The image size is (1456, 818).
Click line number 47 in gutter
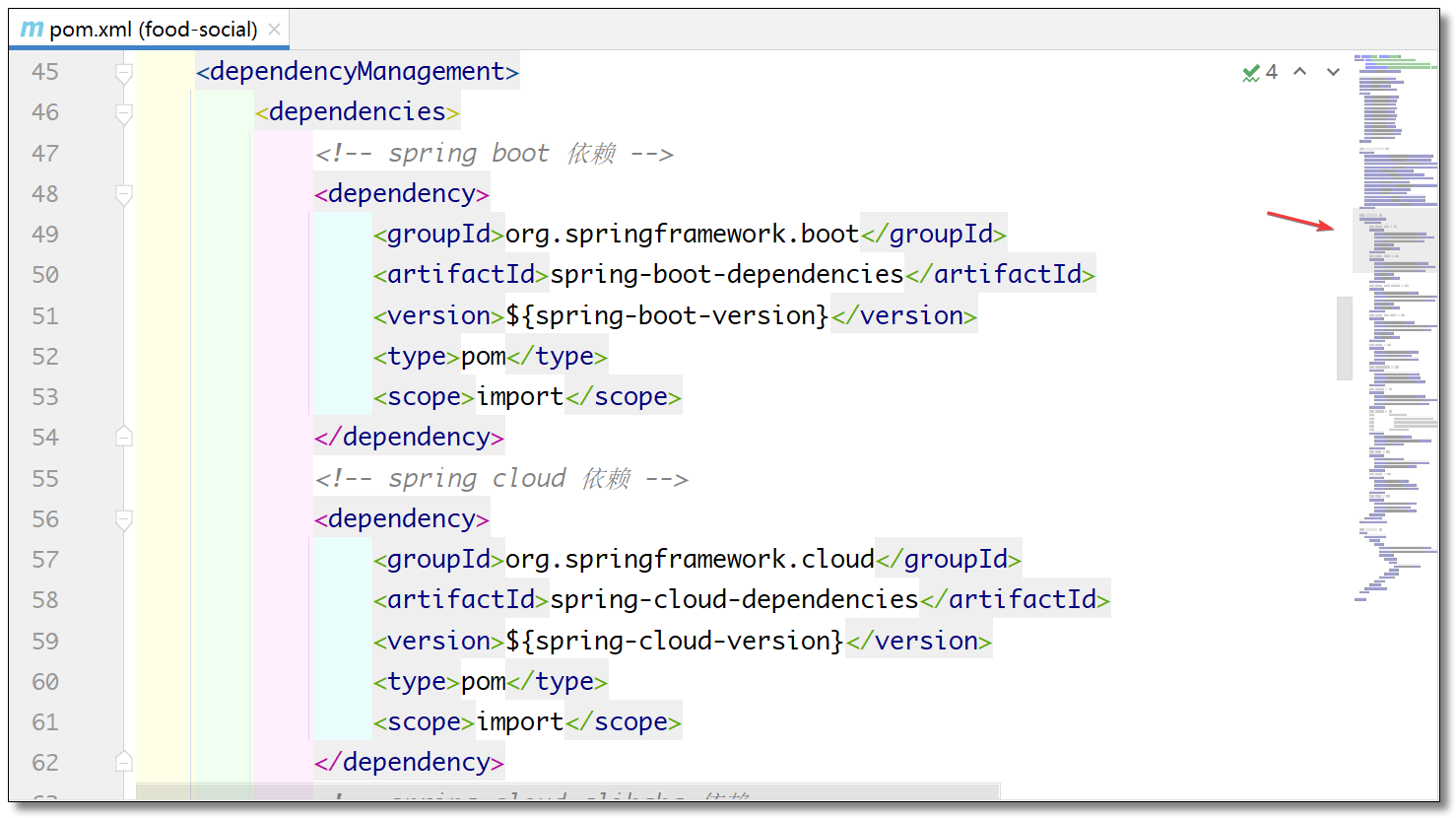click(45, 154)
